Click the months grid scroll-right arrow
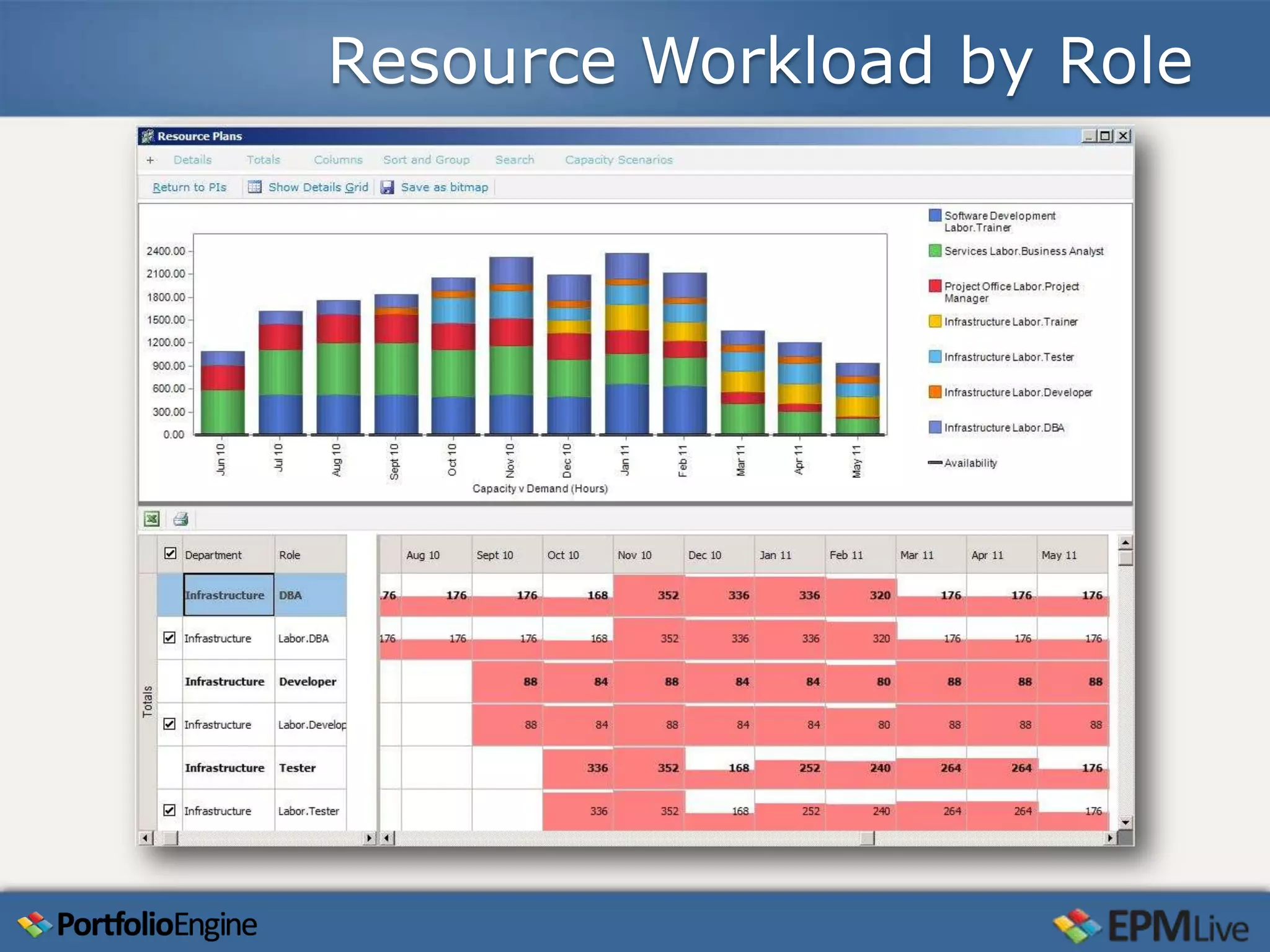This screenshot has width=1270, height=952. tap(1109, 838)
